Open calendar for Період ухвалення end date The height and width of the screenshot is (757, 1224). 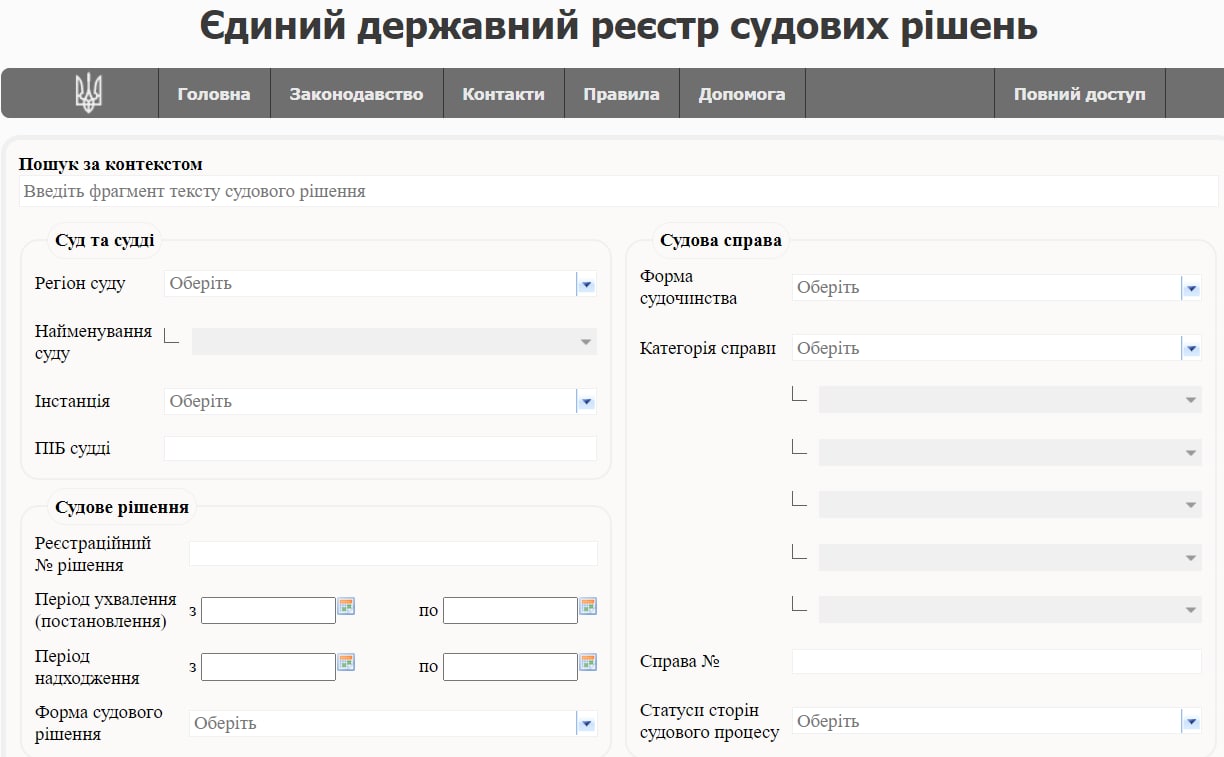coord(588,606)
